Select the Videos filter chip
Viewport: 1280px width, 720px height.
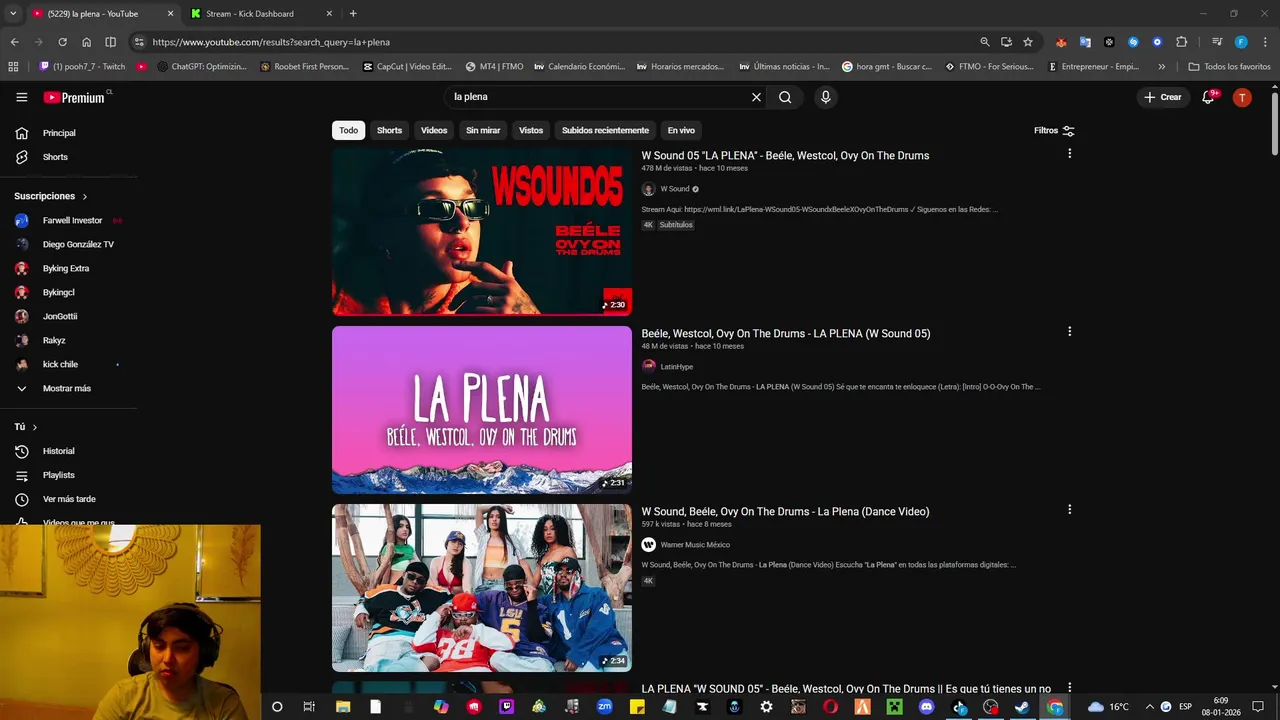434,130
